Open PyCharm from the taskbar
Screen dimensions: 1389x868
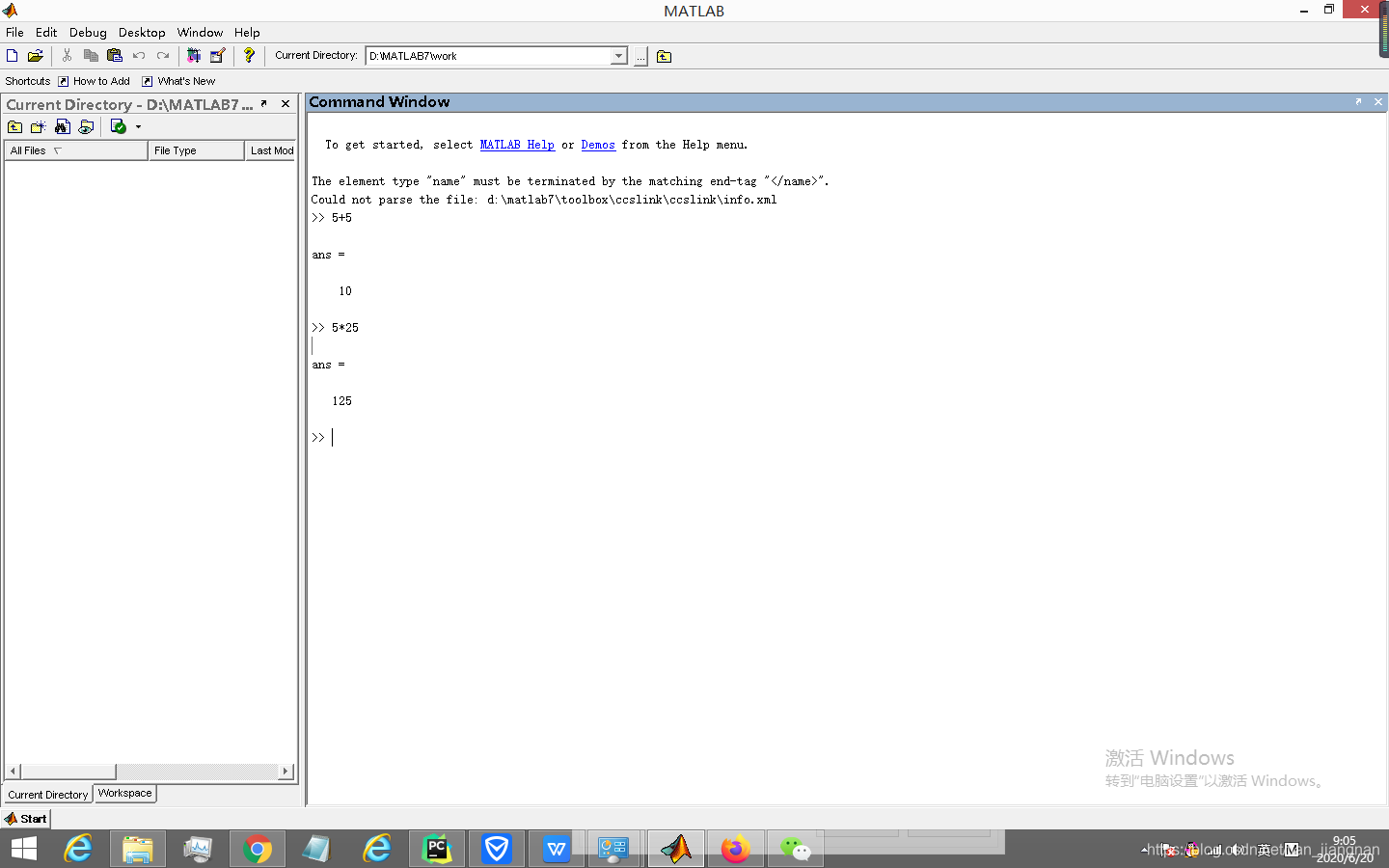click(x=437, y=849)
